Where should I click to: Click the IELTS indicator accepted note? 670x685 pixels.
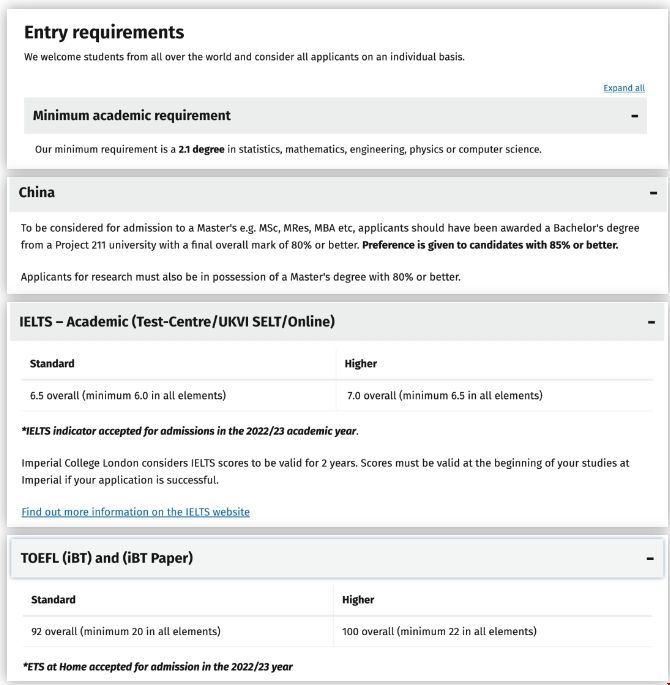click(x=189, y=431)
